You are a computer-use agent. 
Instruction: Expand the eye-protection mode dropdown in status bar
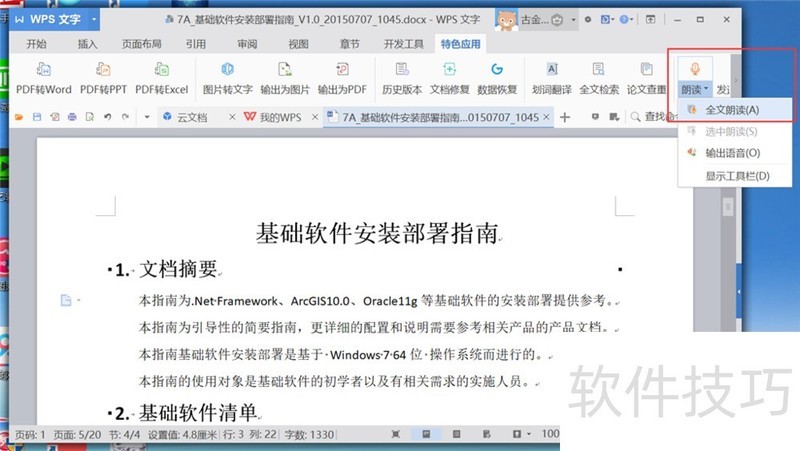(529, 434)
